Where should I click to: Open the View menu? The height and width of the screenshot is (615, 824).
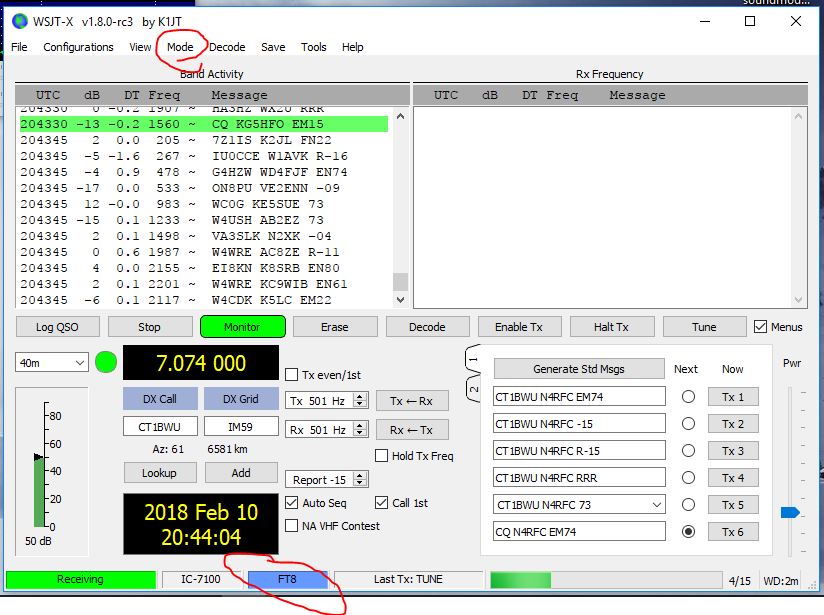click(x=140, y=47)
